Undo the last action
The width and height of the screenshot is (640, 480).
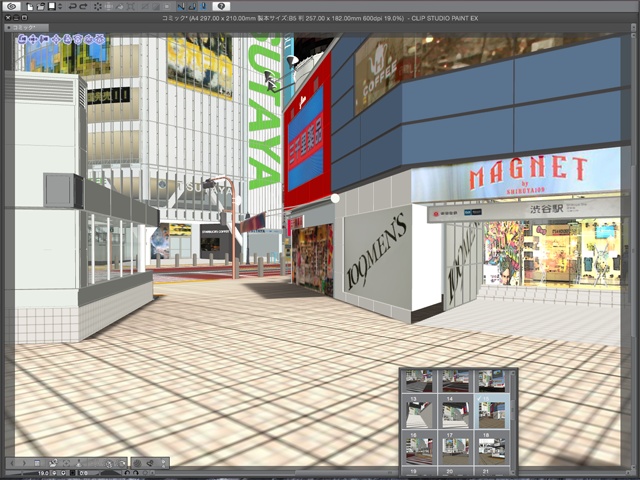[73, 7]
